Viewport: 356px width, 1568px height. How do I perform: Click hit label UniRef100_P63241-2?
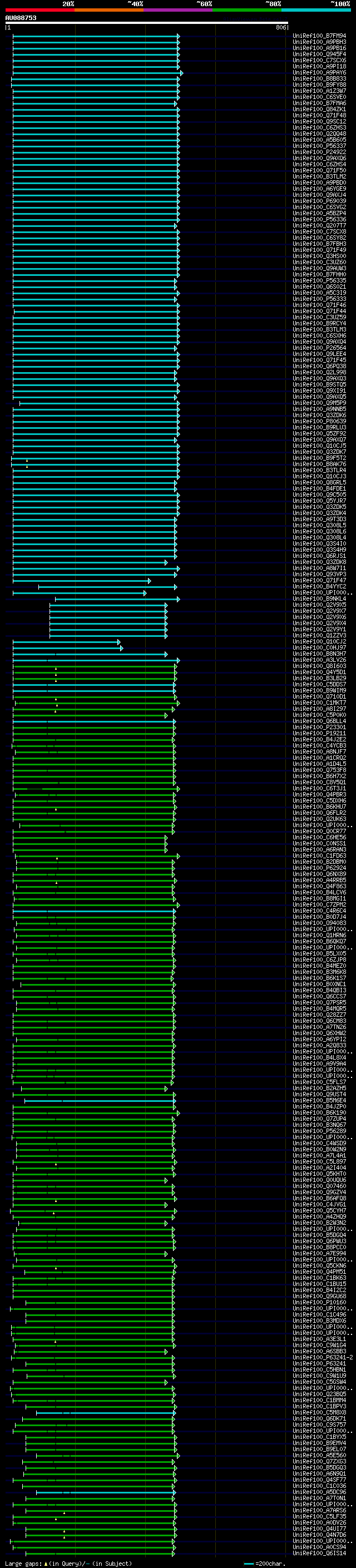pos(323,1357)
